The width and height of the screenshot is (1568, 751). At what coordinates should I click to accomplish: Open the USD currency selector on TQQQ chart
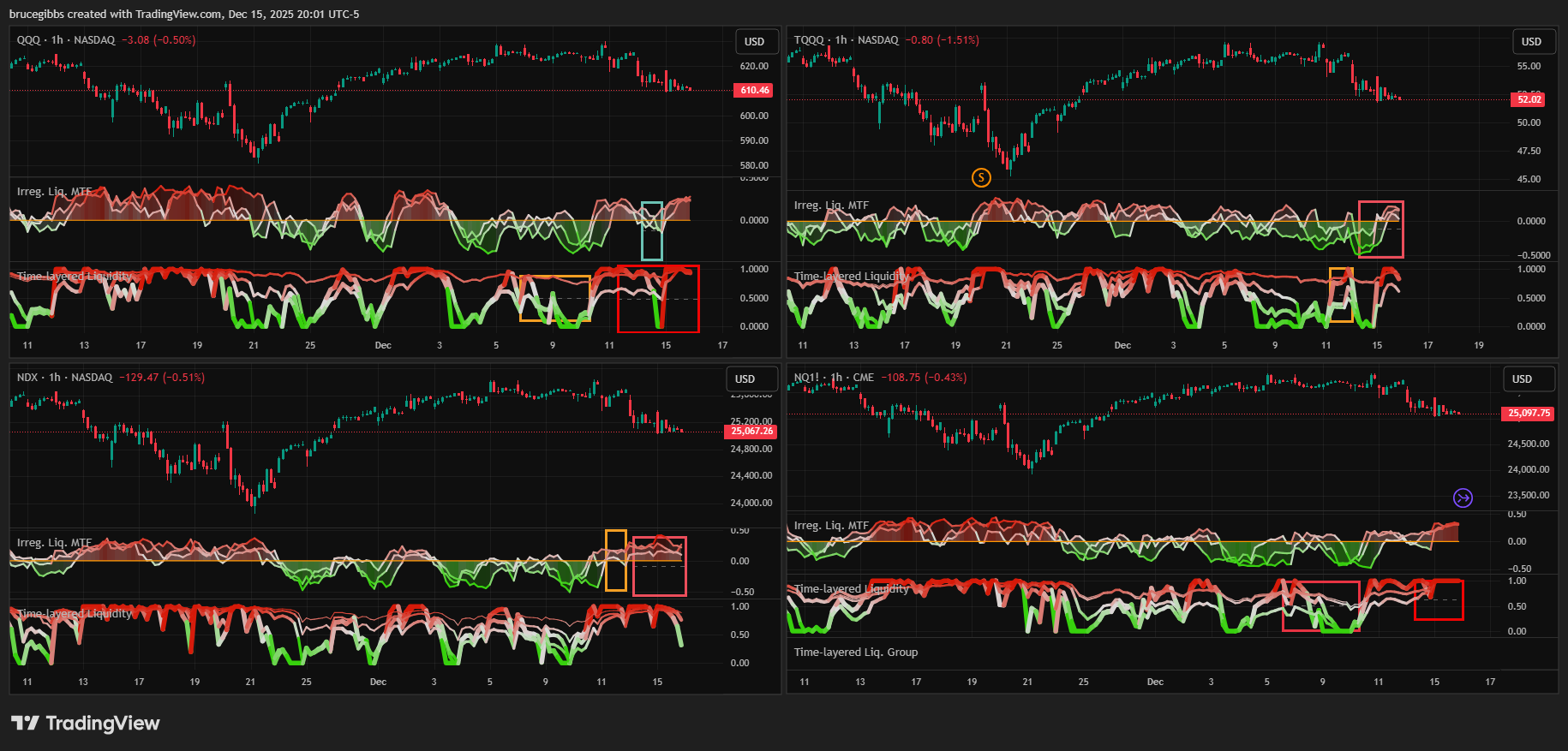[1531, 41]
